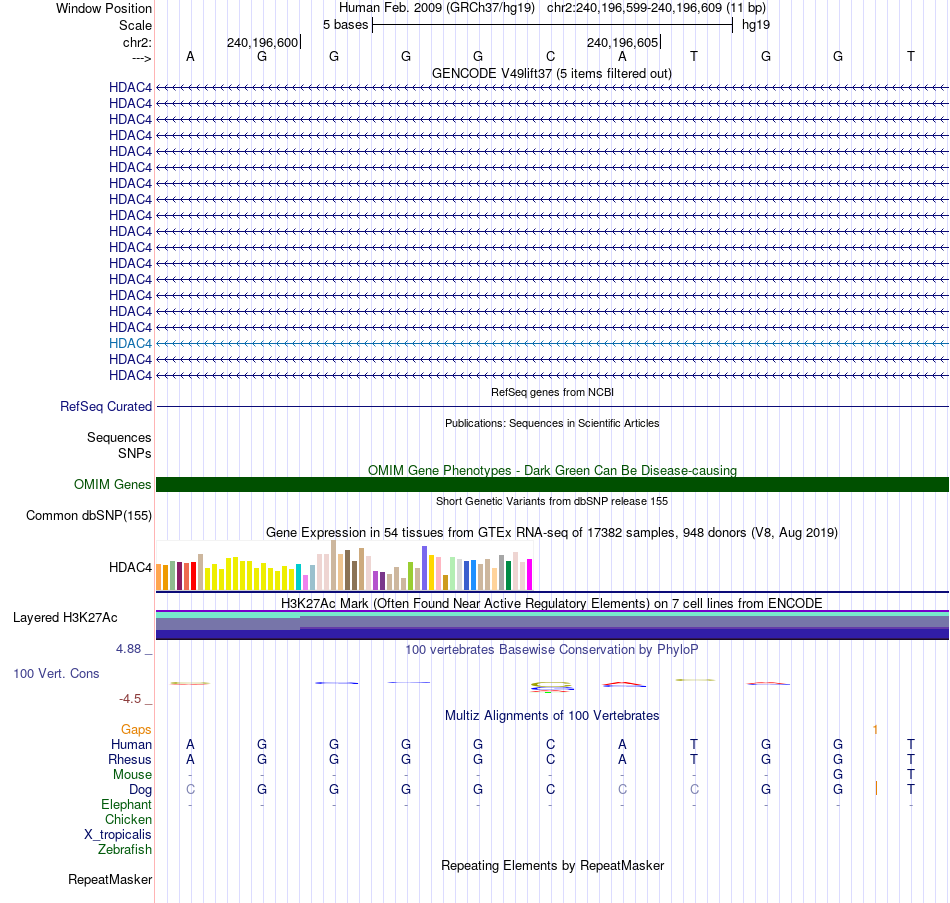Select the X_tropicalis alignment row label
This screenshot has width=950, height=903.
pos(118,835)
